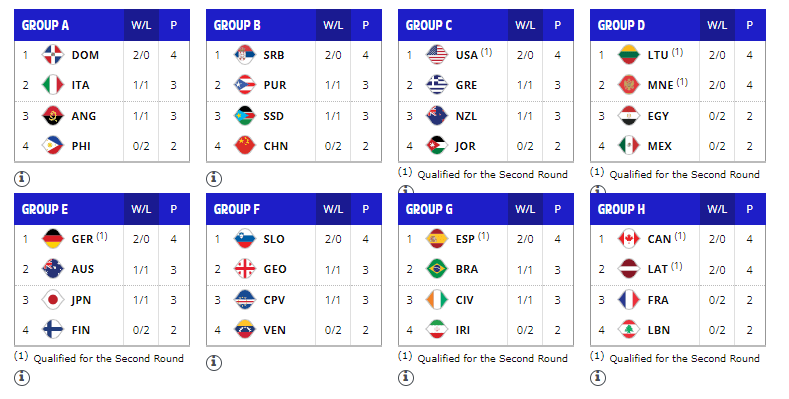The height and width of the screenshot is (399, 789).
Task: Select the Dominican Republic flag icon
Action: [x=53, y=55]
